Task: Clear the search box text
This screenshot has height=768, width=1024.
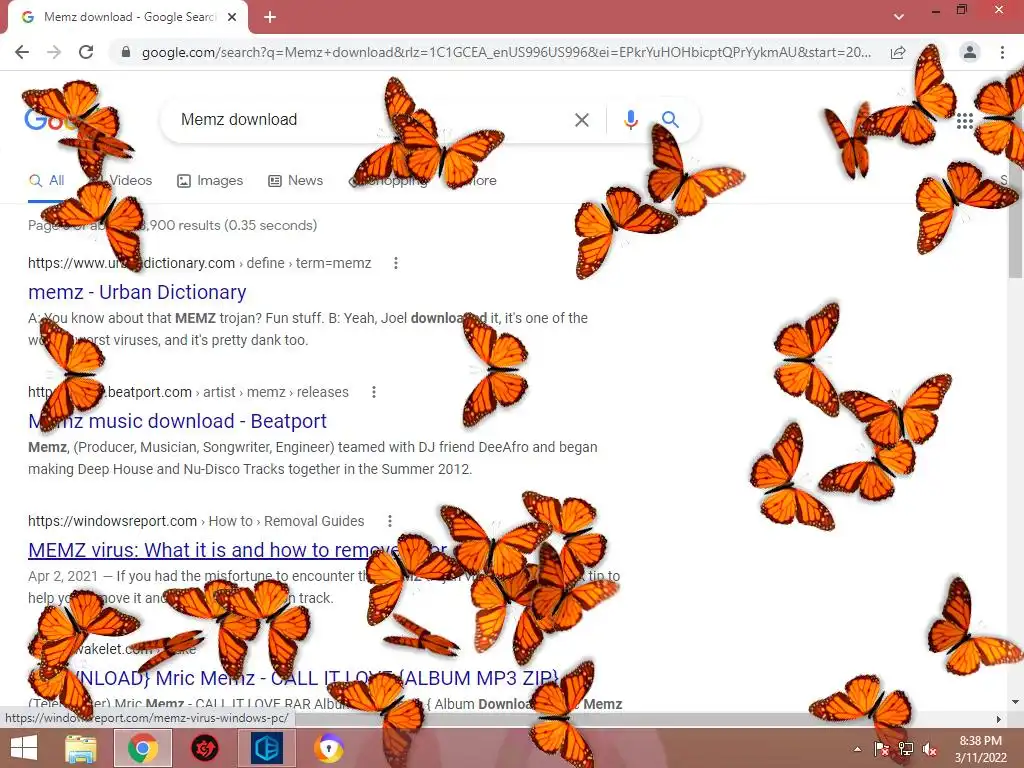Action: pyautogui.click(x=581, y=120)
